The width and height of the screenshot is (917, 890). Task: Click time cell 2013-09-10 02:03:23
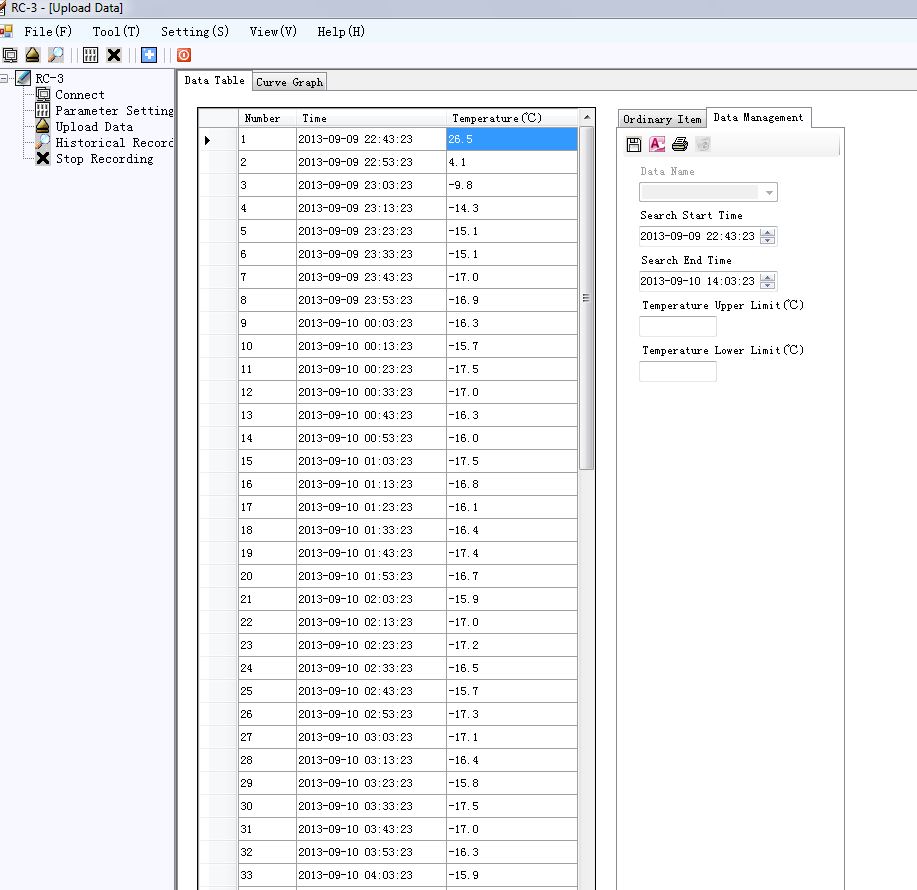tap(371, 599)
